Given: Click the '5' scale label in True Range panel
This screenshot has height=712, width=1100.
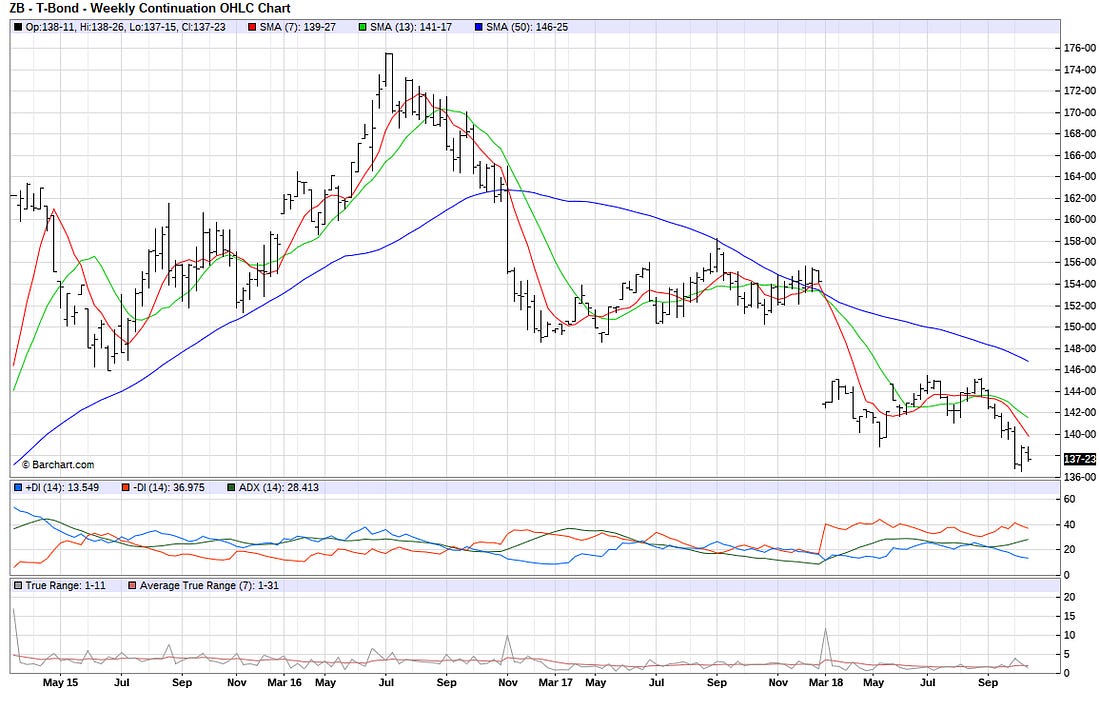Looking at the screenshot, I should [1067, 654].
